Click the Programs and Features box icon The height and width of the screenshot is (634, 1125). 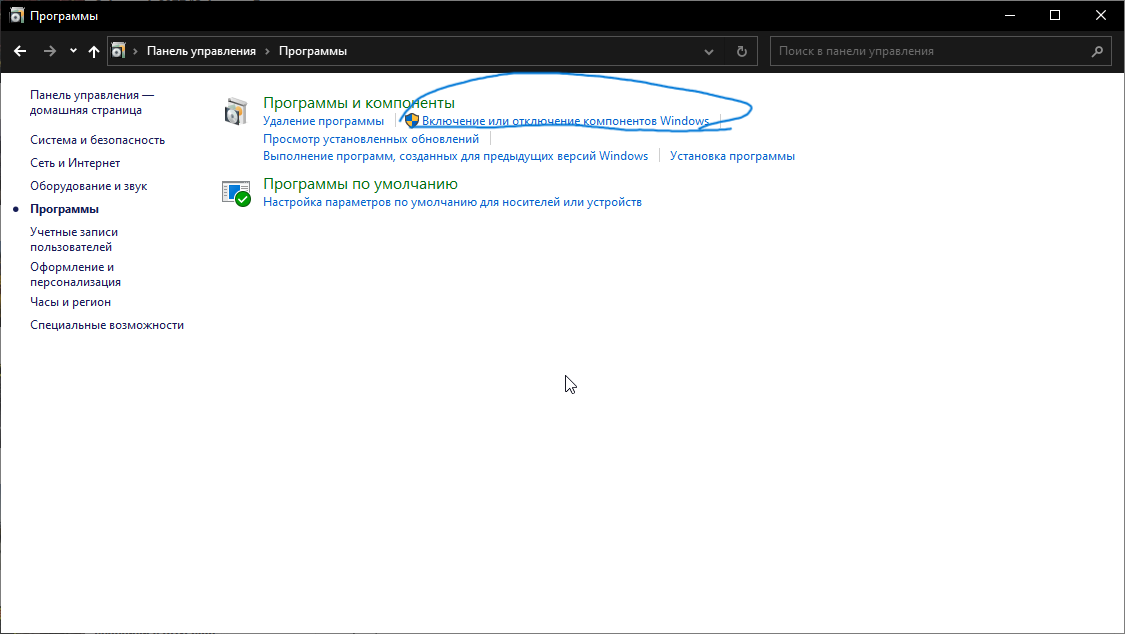click(x=235, y=112)
